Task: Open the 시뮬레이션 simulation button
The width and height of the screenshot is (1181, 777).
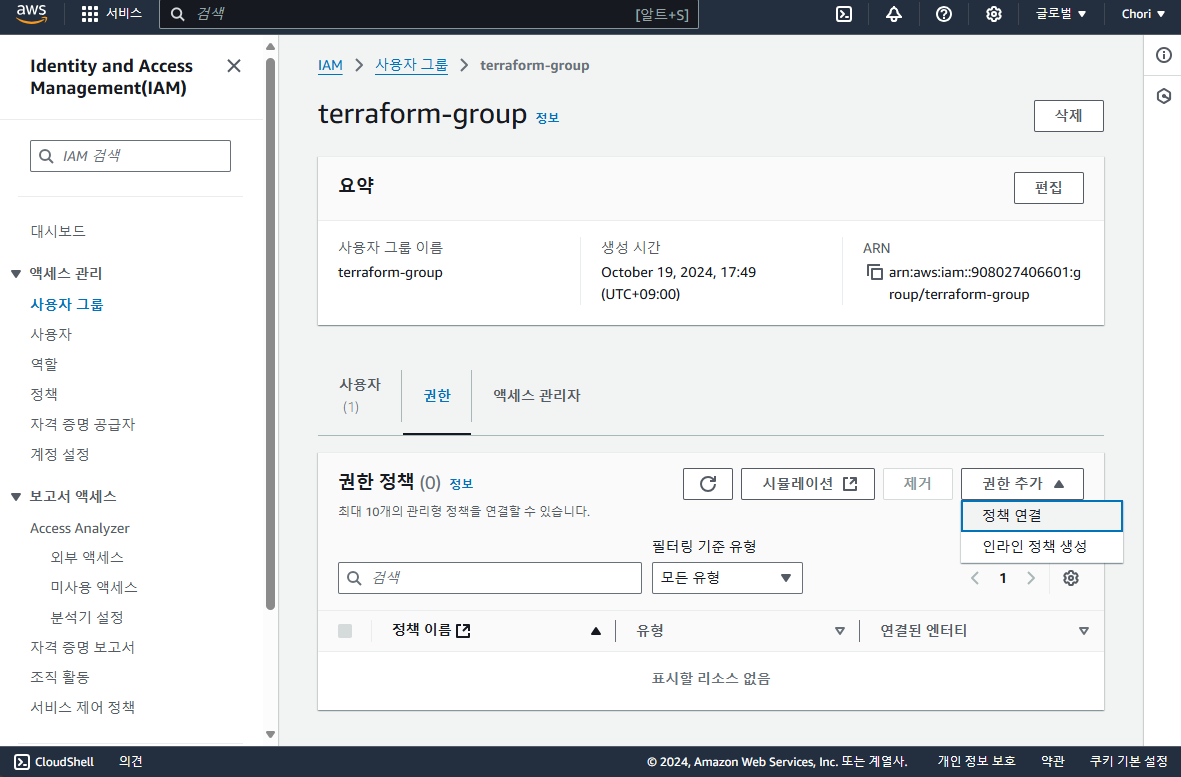Action: pos(807,484)
